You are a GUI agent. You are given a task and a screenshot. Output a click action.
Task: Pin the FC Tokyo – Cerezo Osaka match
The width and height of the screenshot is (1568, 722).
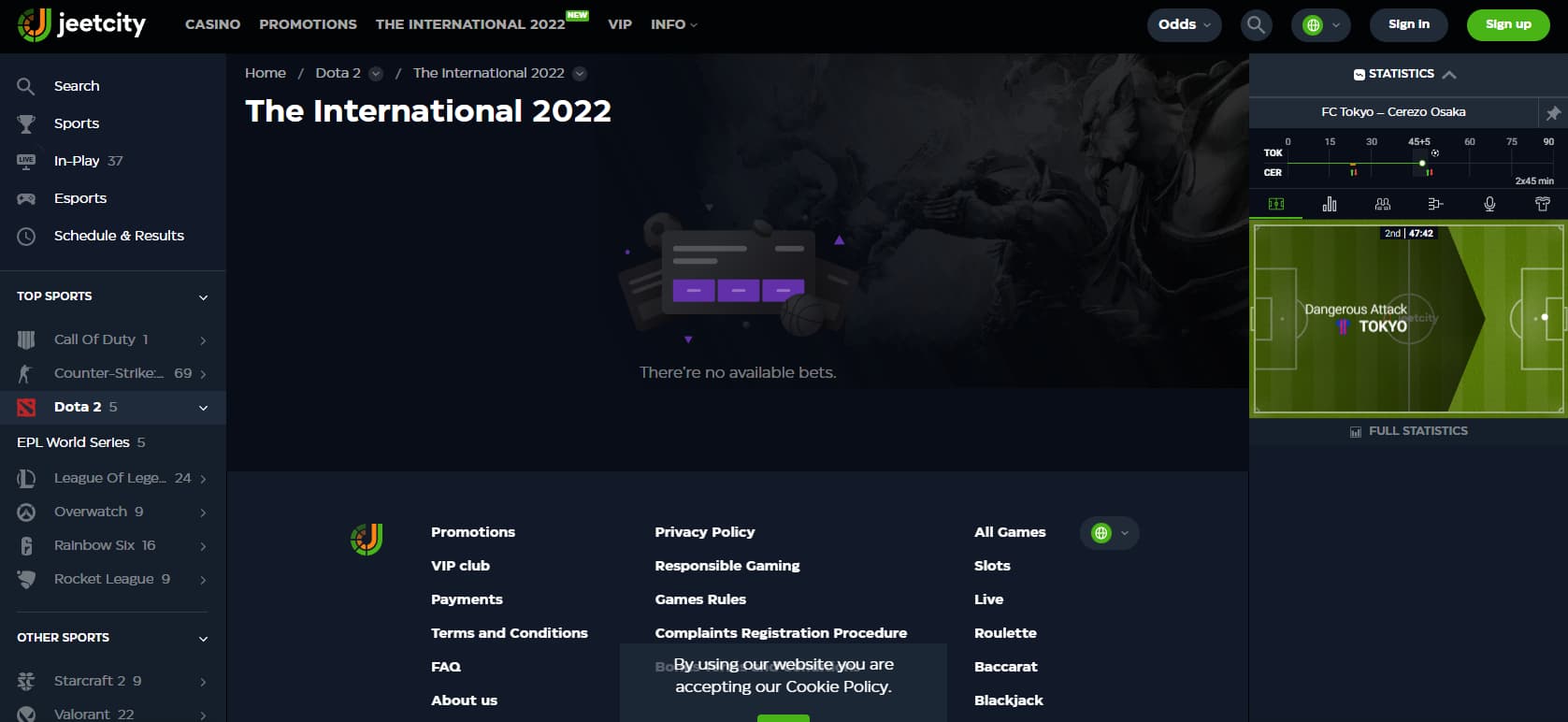click(x=1553, y=113)
